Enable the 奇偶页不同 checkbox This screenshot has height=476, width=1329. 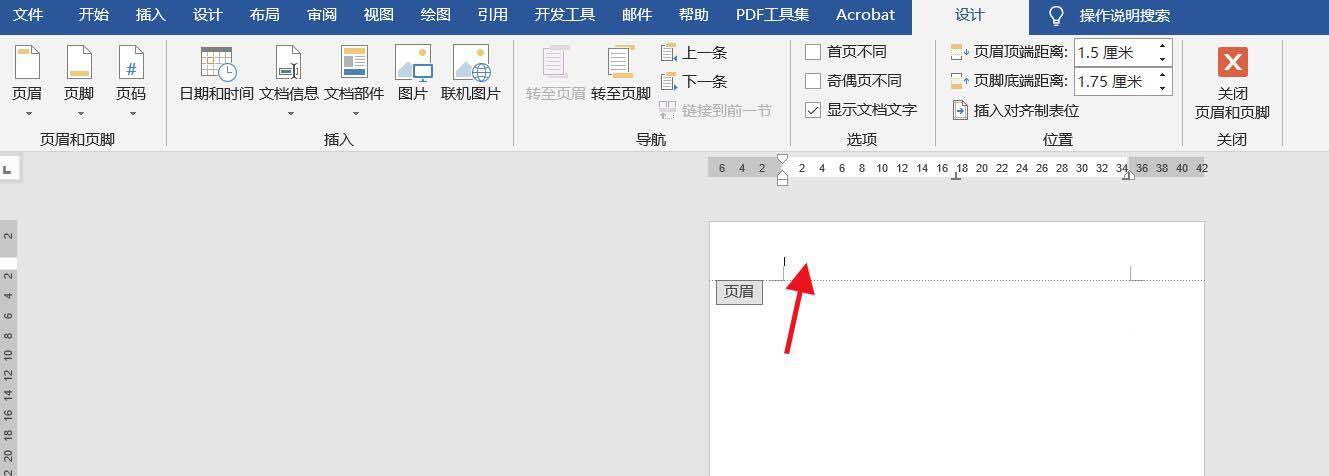coord(813,81)
